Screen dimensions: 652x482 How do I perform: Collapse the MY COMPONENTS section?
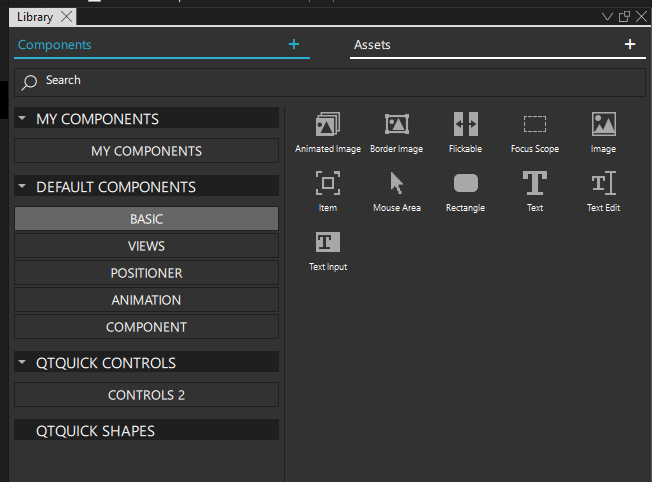(x=23, y=119)
